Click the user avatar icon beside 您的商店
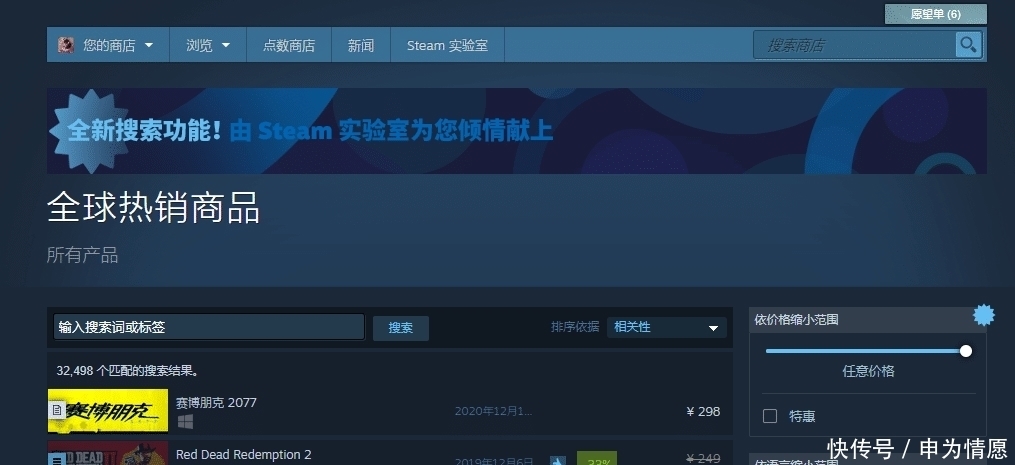1015x465 pixels. pos(66,45)
